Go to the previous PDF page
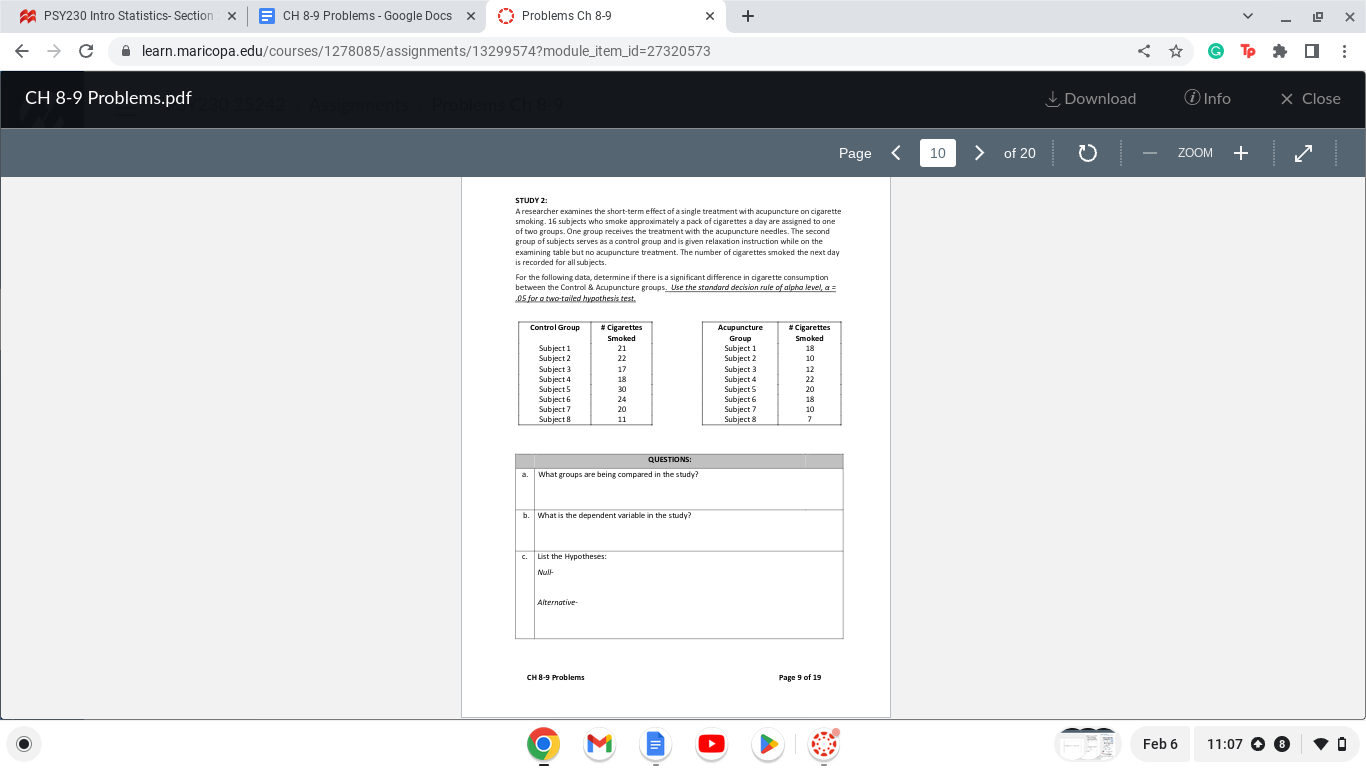Screen dimensions: 1366x768 point(896,153)
